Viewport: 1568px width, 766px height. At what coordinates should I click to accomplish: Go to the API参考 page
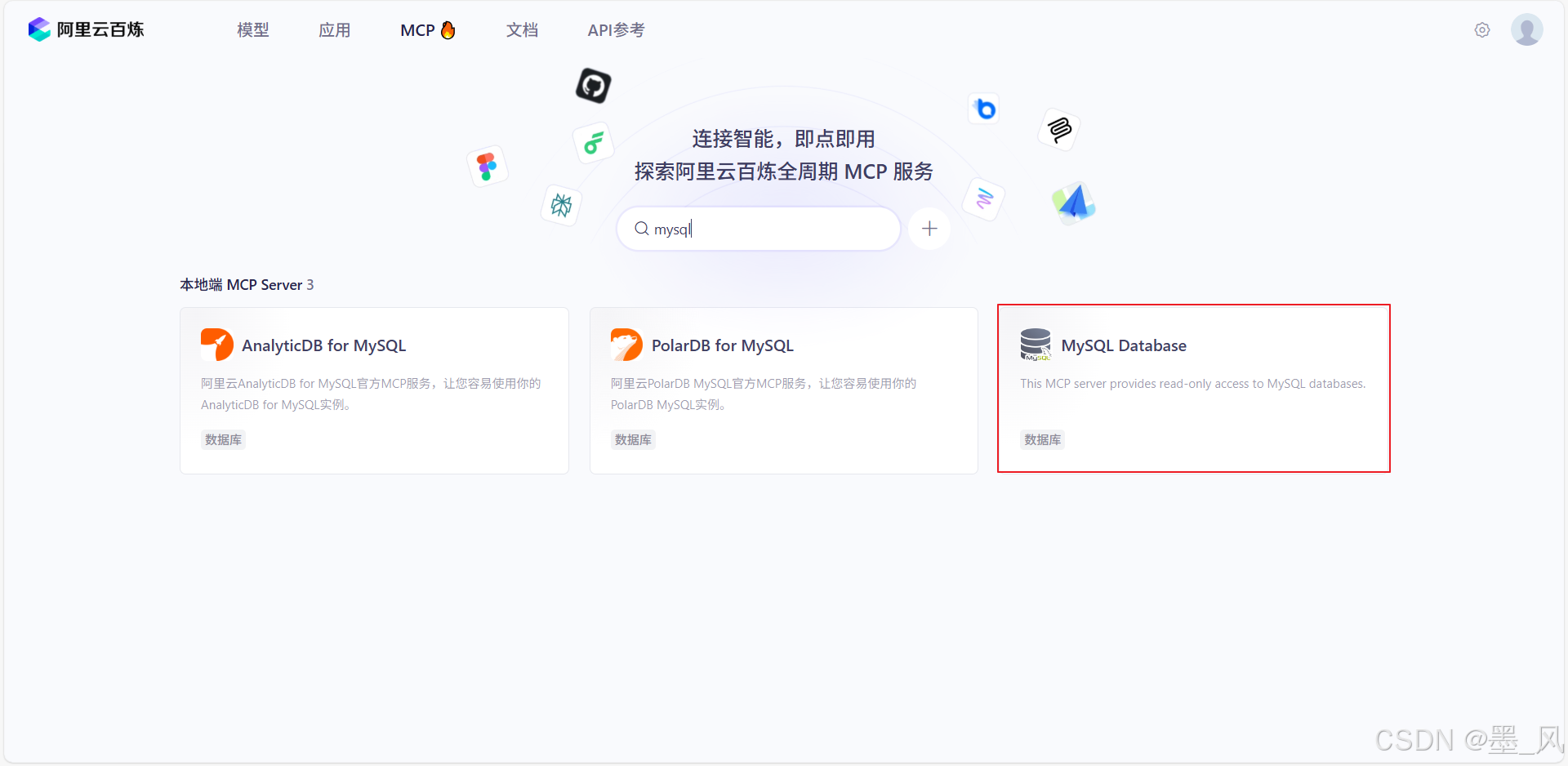pos(616,29)
